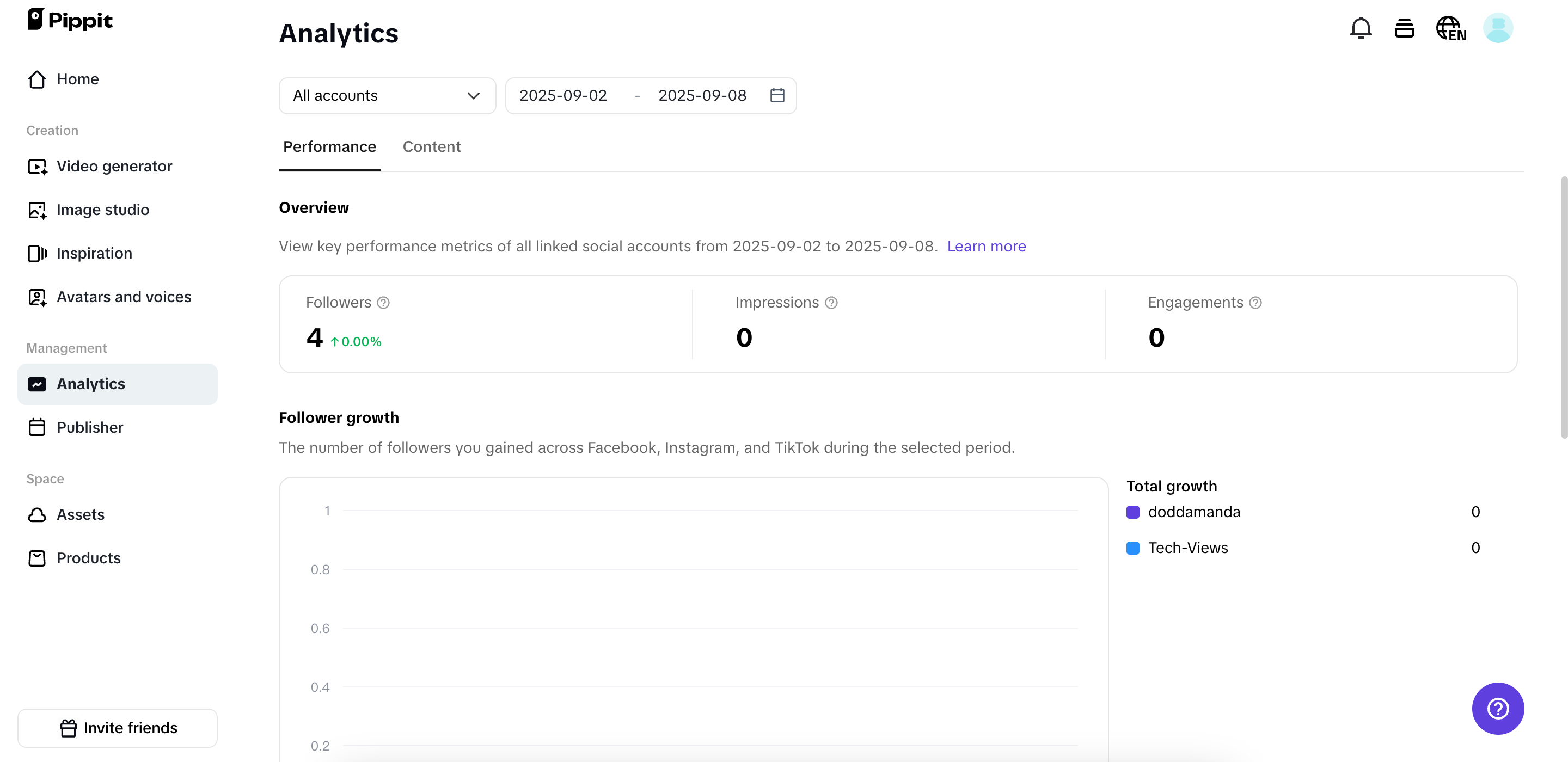Click the Impressions info question icon
The width and height of the screenshot is (1568, 762).
coord(831,303)
